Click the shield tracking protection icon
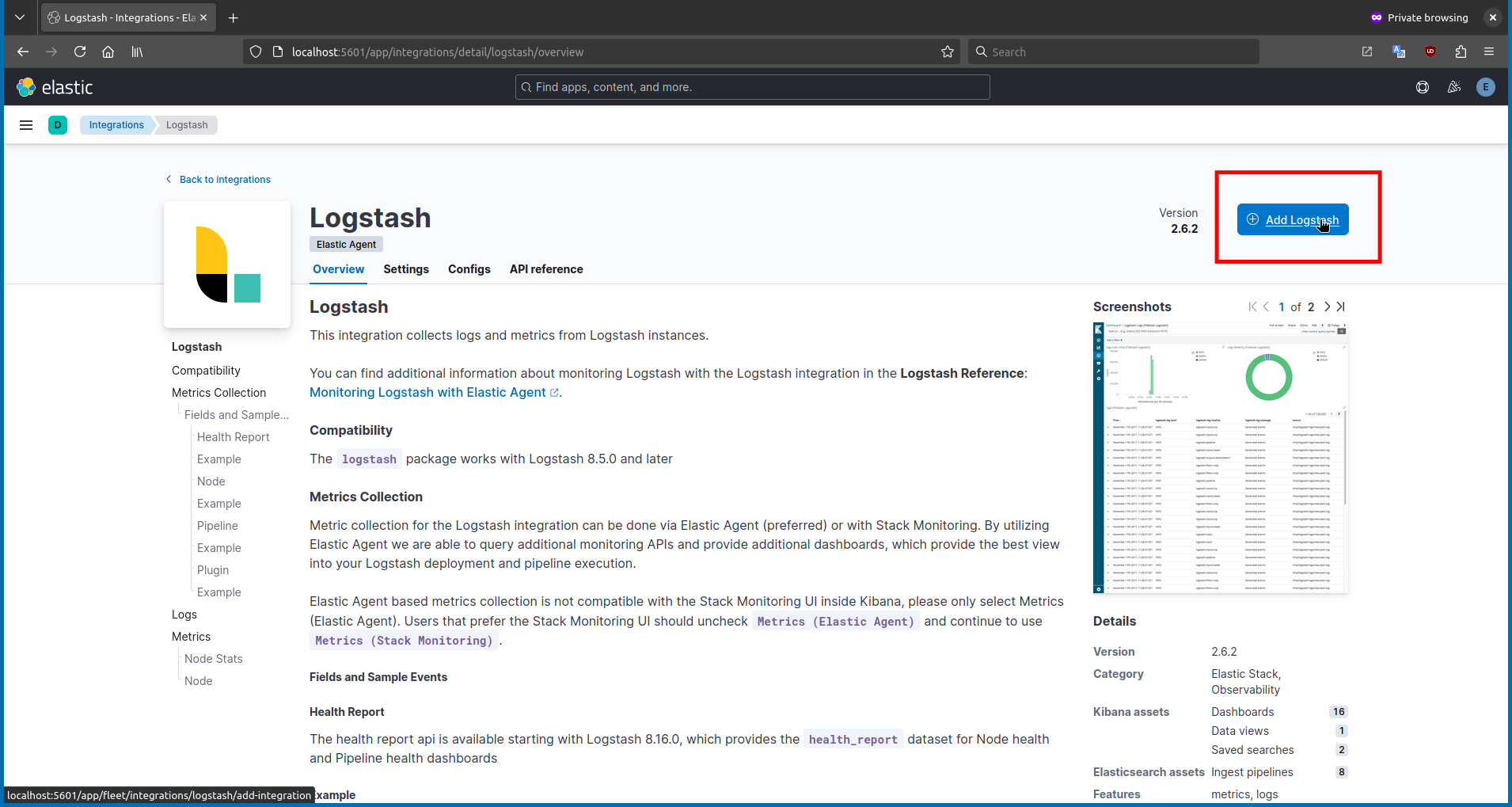This screenshot has height=807, width=1512. (x=256, y=51)
